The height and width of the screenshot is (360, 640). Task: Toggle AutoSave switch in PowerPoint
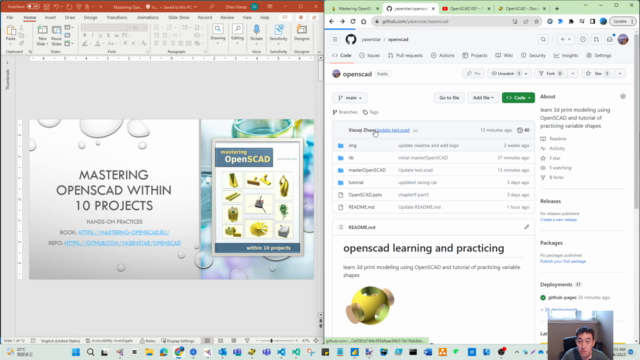tap(33, 7)
